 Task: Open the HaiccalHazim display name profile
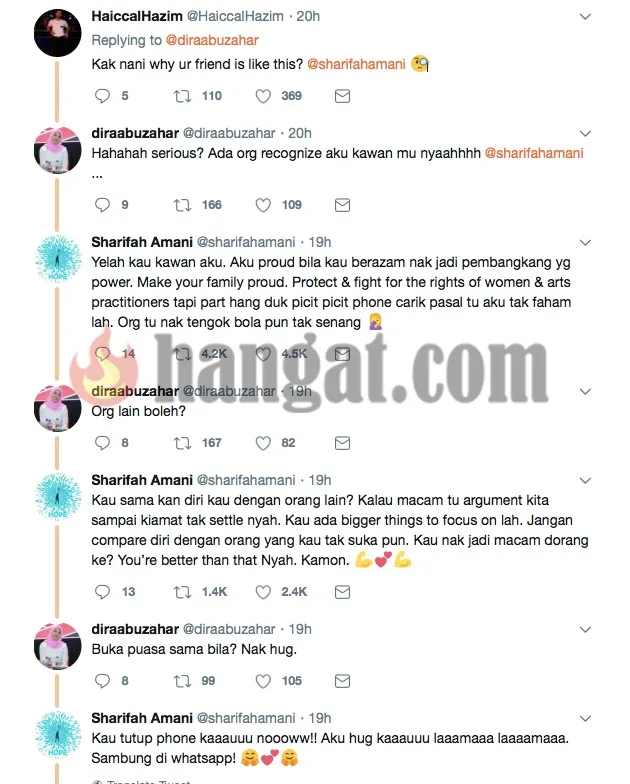136,16
